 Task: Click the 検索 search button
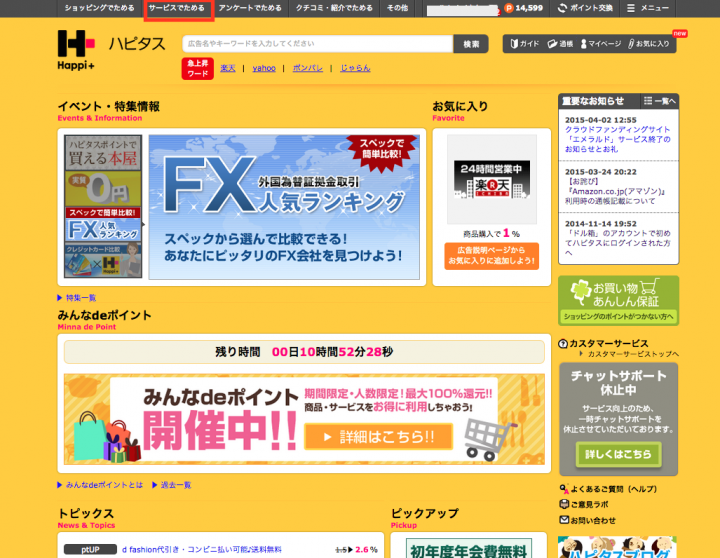(x=471, y=44)
